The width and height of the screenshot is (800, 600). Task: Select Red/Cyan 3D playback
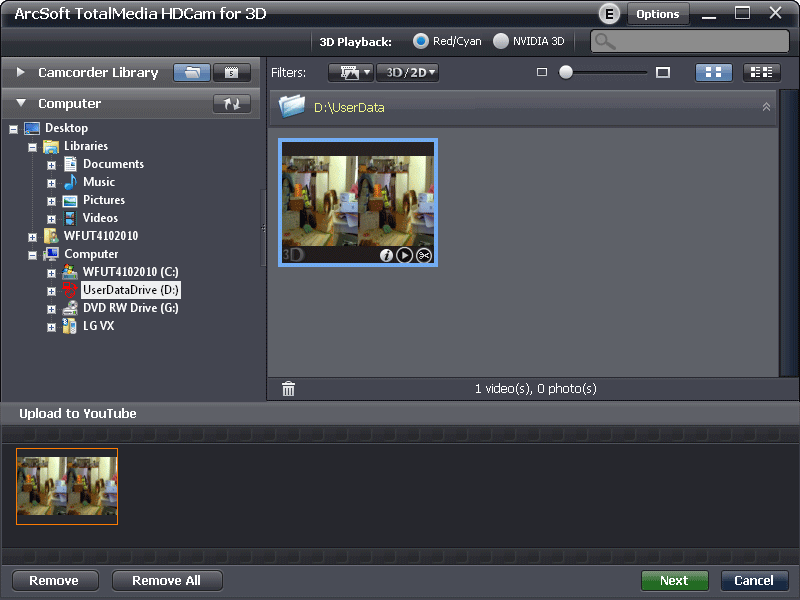421,41
